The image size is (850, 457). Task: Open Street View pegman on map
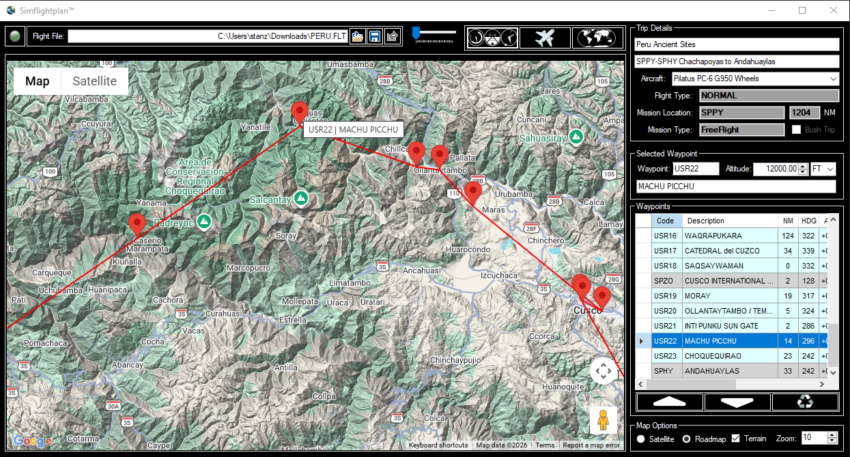tap(603, 420)
